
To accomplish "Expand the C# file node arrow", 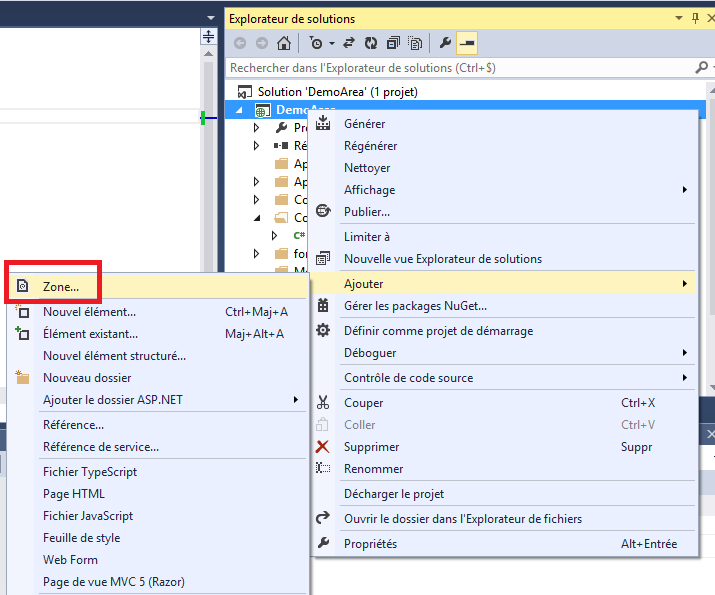I will [274, 235].
